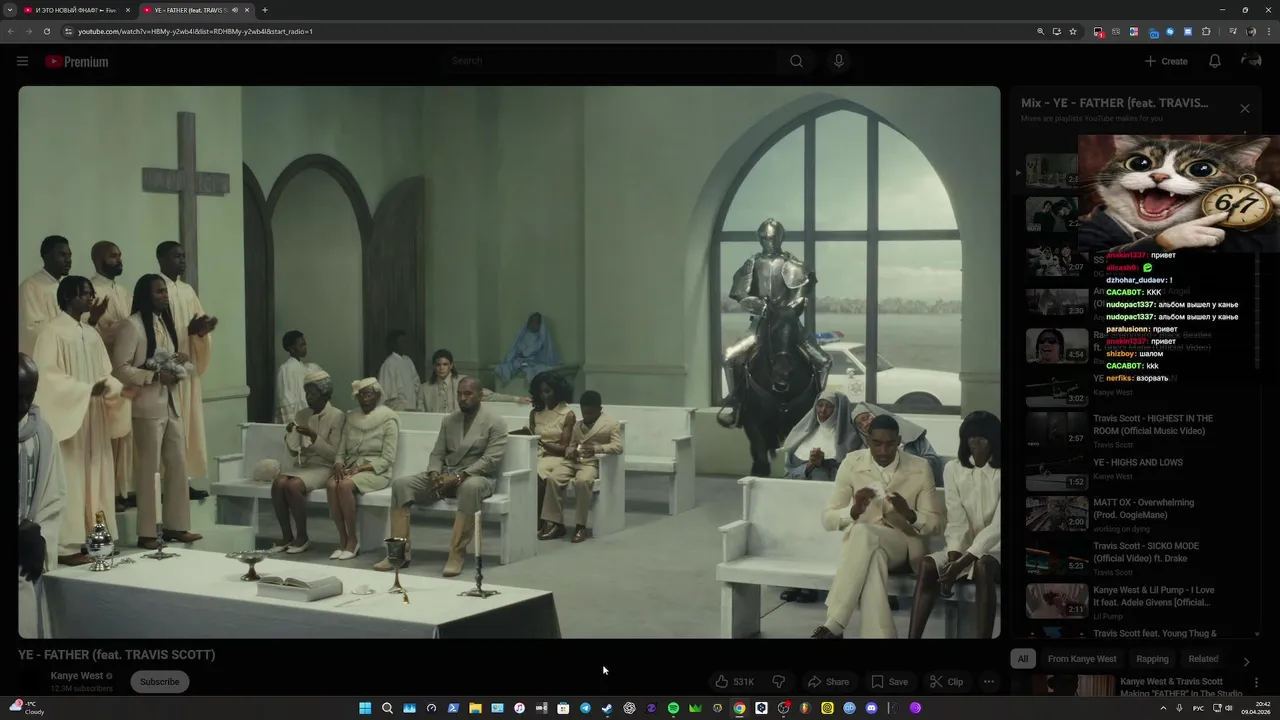This screenshot has height=720, width=1280.
Task: Open options for the Making FATHER video
Action: [1258, 683]
